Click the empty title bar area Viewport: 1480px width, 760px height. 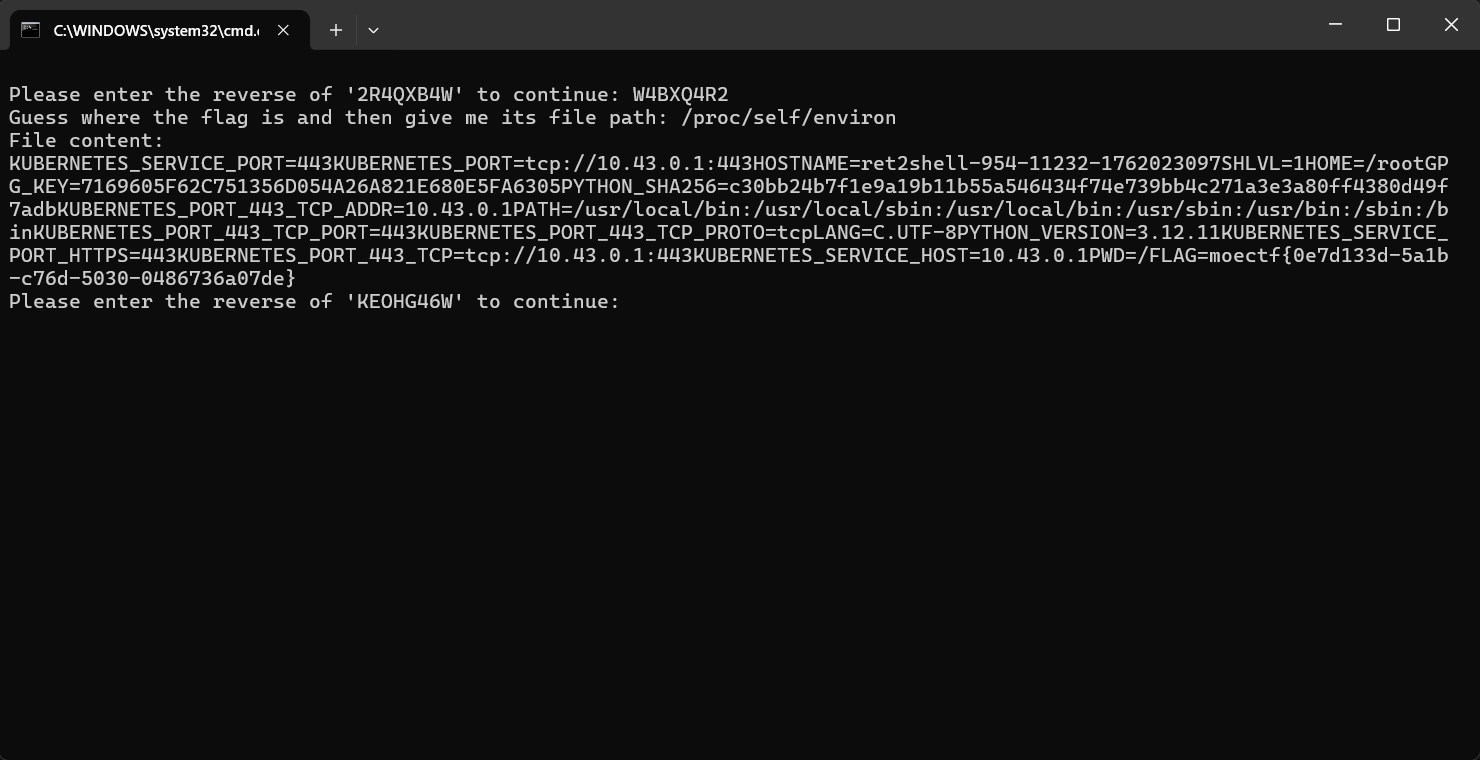(x=800, y=25)
